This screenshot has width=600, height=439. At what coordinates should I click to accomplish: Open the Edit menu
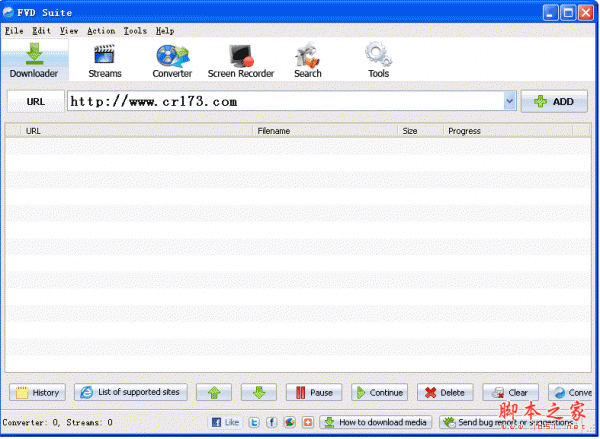(x=41, y=31)
